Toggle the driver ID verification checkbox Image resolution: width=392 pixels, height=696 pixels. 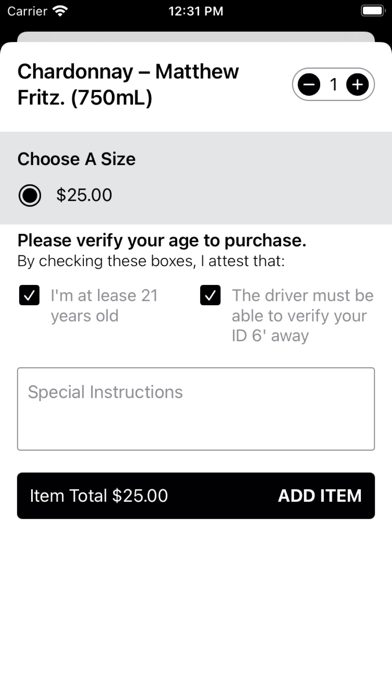[210, 296]
